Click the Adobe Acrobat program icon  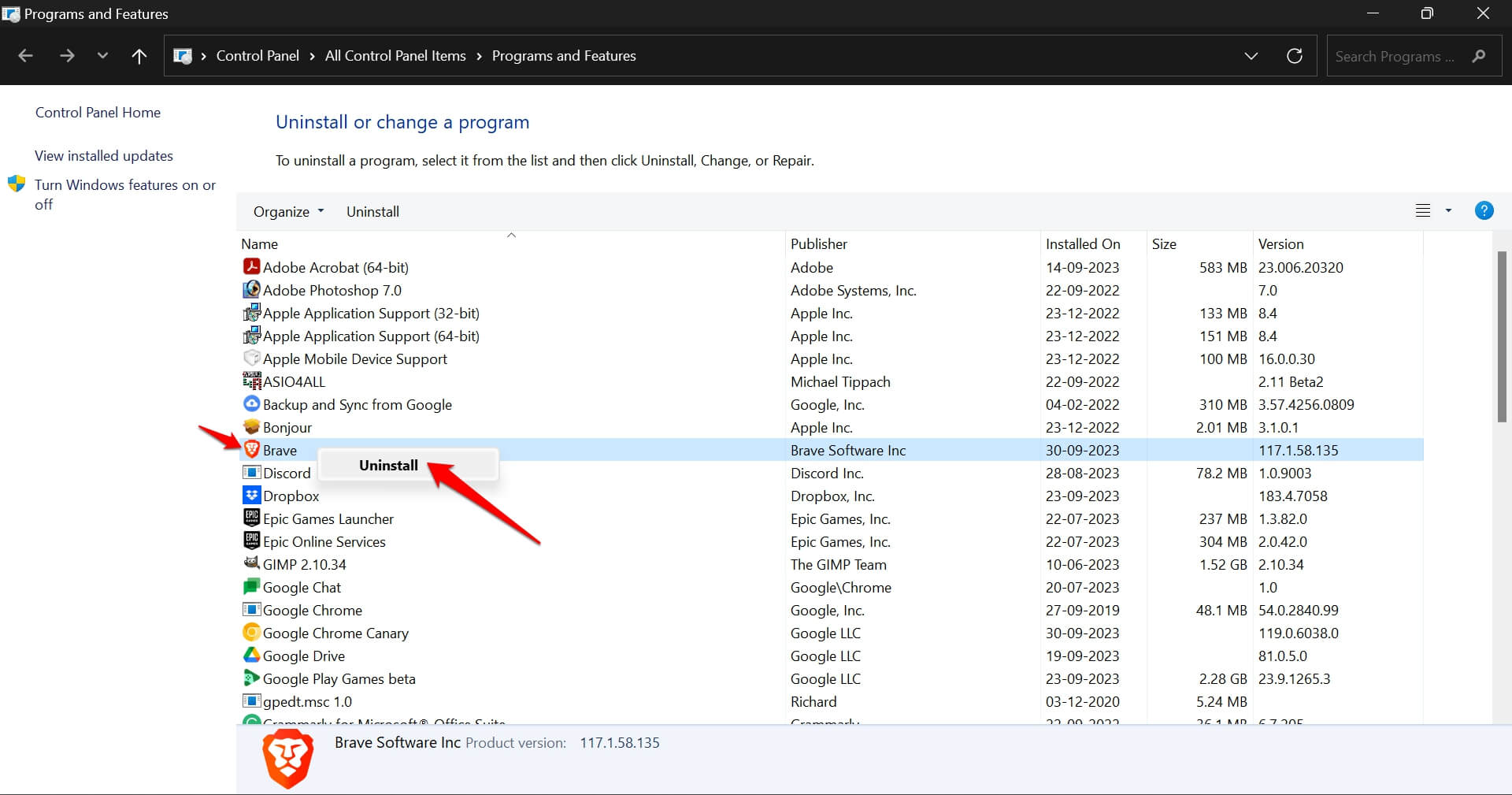[251, 267]
